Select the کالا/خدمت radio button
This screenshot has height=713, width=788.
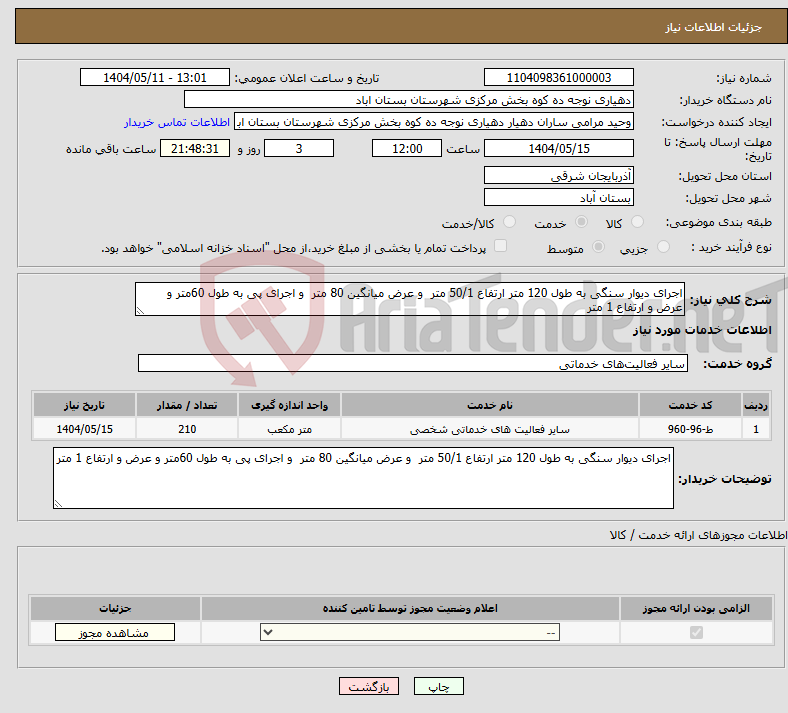coord(509,222)
